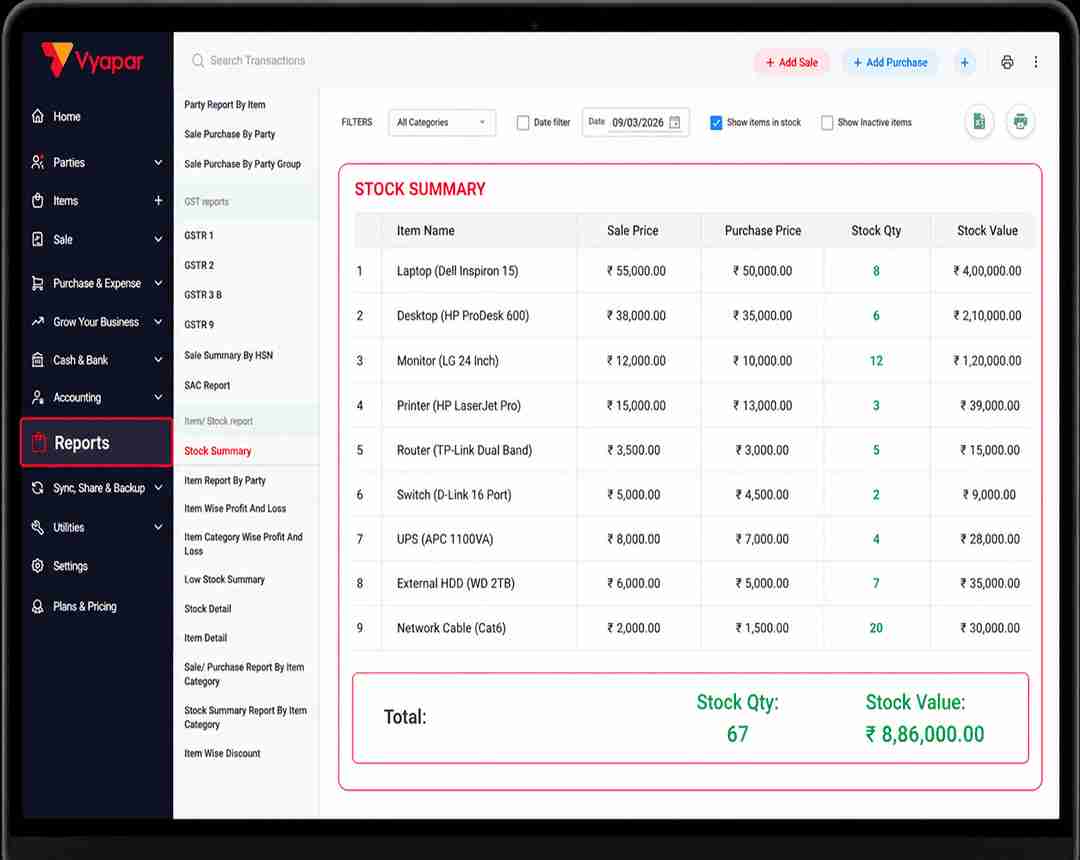The height and width of the screenshot is (860, 1080).
Task: Export stock summary to Excel
Action: click(979, 122)
